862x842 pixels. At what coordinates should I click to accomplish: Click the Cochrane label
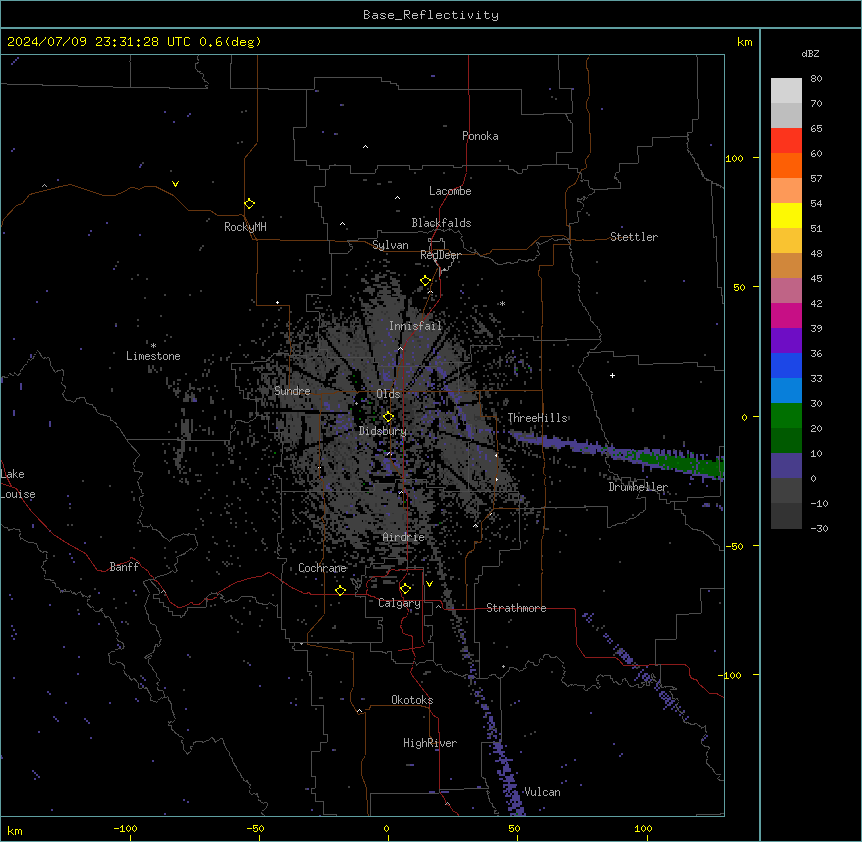coord(322,568)
